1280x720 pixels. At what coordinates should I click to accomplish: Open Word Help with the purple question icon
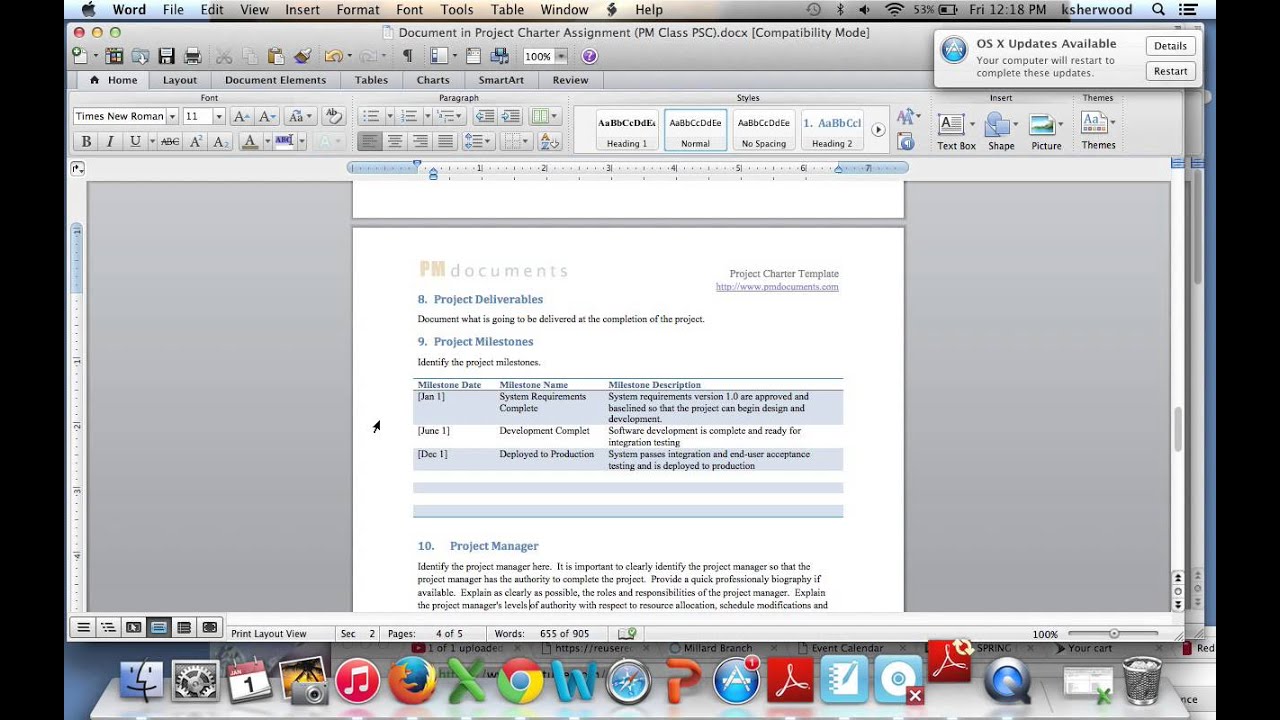pos(589,56)
